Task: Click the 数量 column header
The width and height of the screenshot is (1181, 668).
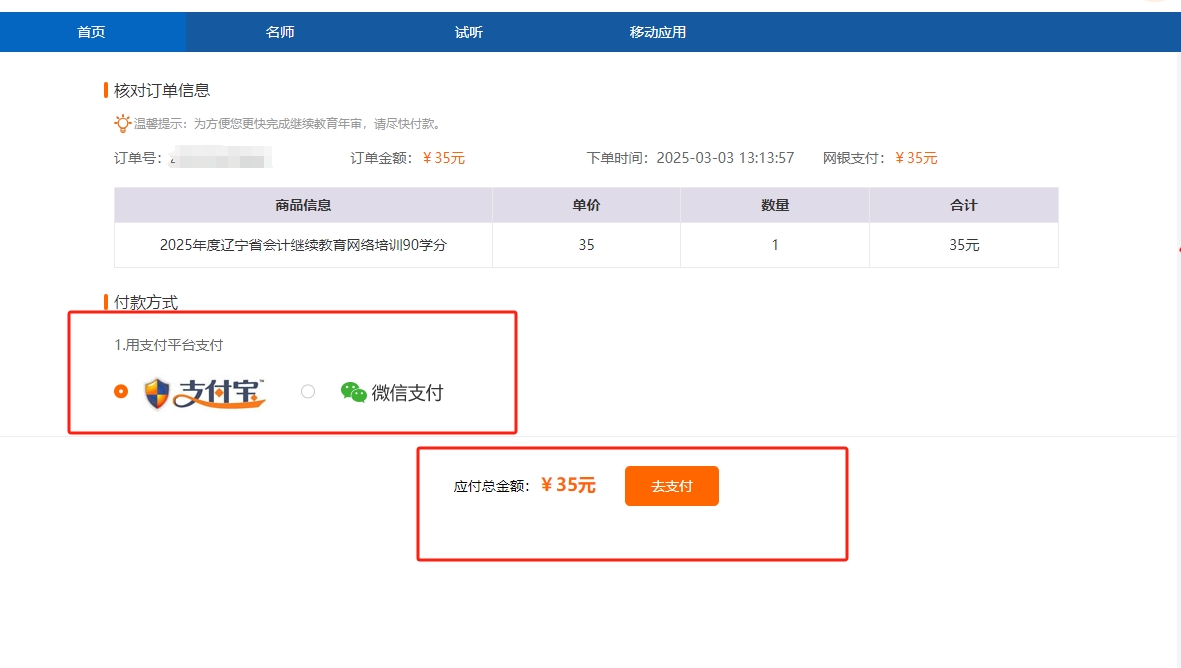Action: click(774, 204)
